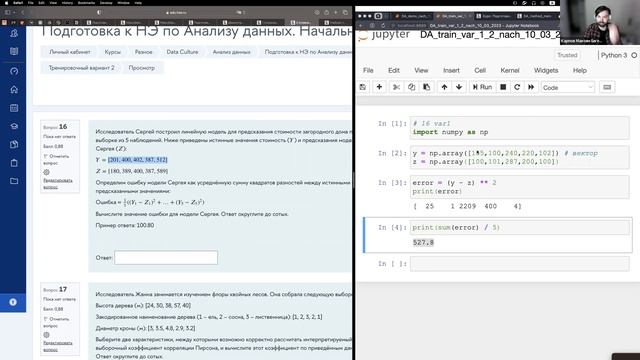640x360 pixels.
Task: Click the documents icon in the blue sidebar
Action: [x=14, y=144]
